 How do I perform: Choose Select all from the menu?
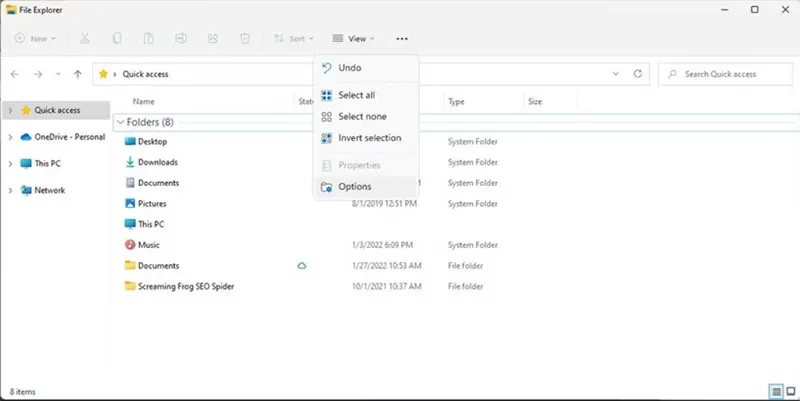(x=356, y=95)
